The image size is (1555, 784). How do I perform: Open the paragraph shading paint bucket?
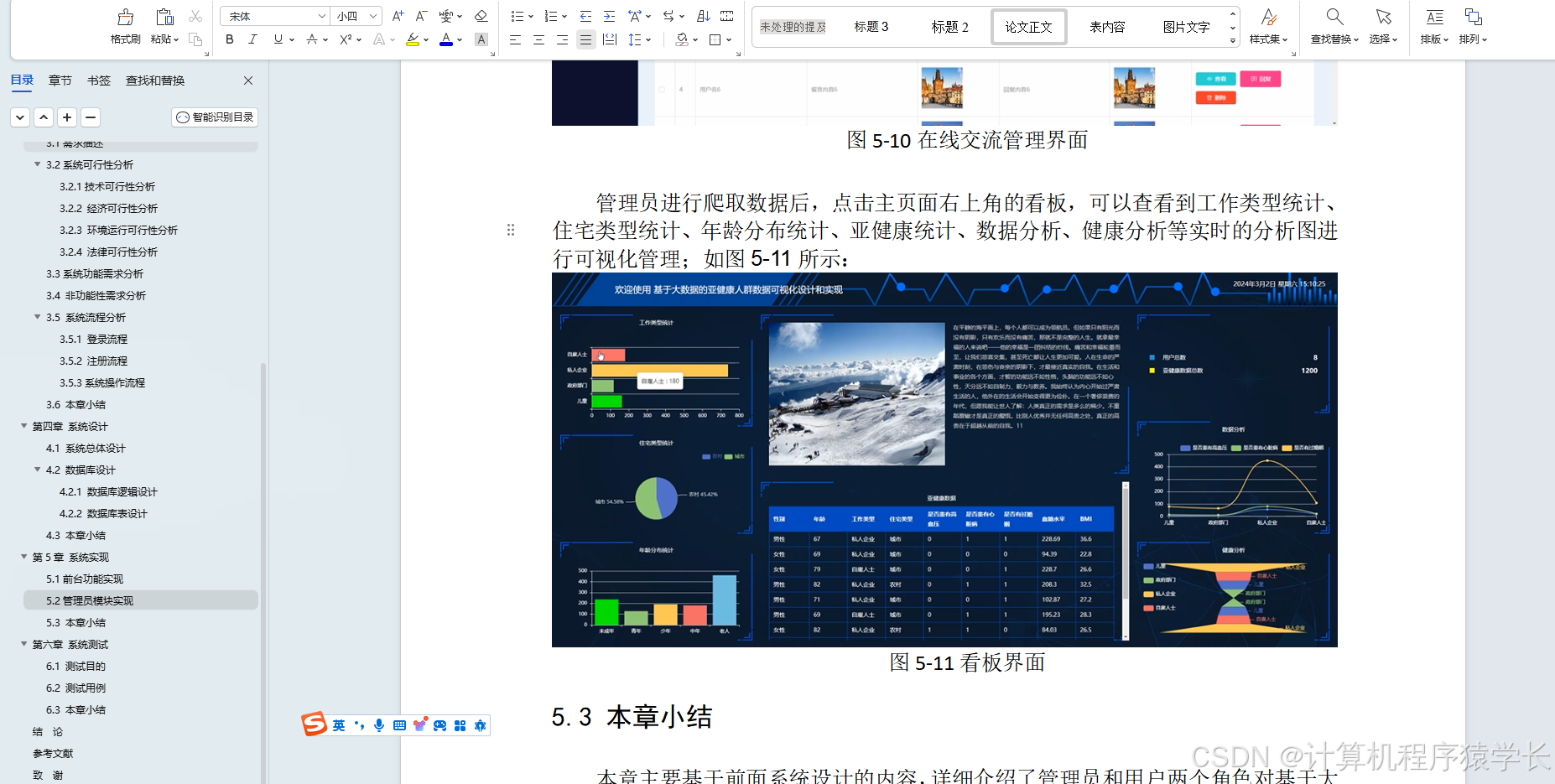pos(682,39)
